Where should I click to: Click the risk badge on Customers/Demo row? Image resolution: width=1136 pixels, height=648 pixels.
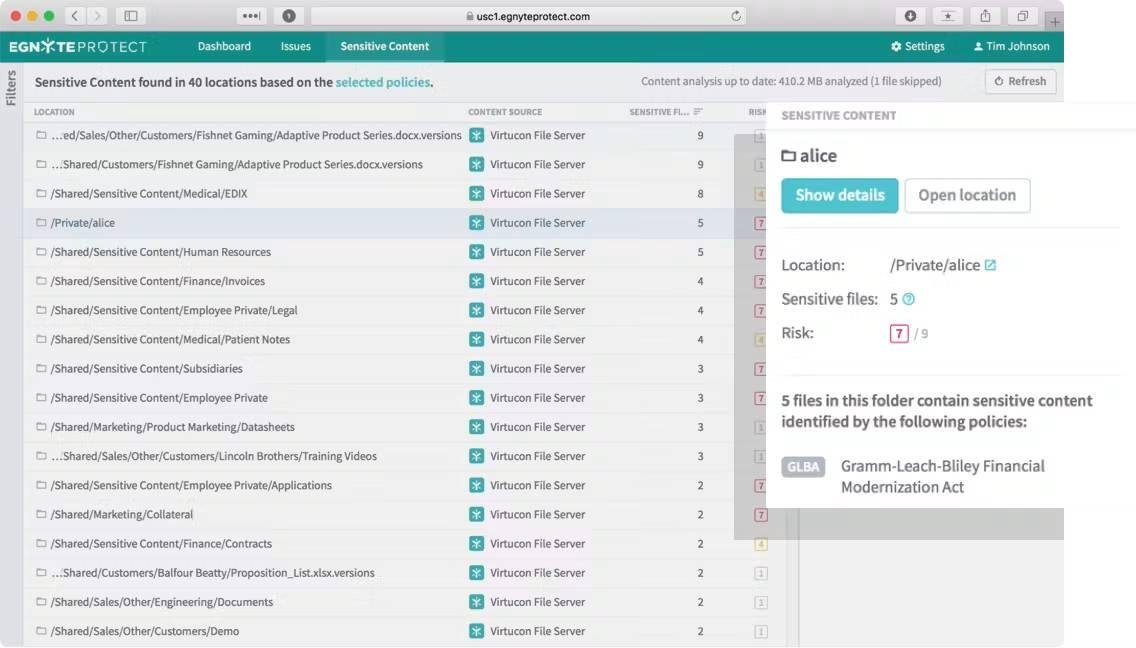tap(761, 631)
